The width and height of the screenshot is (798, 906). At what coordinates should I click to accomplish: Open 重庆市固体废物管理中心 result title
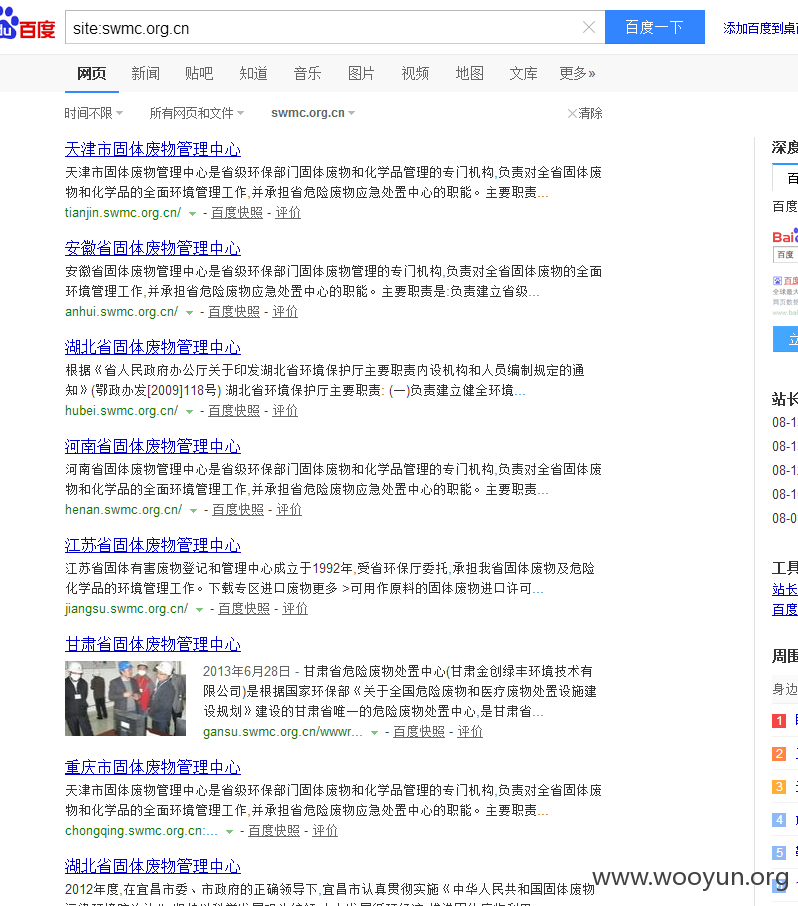click(x=153, y=767)
